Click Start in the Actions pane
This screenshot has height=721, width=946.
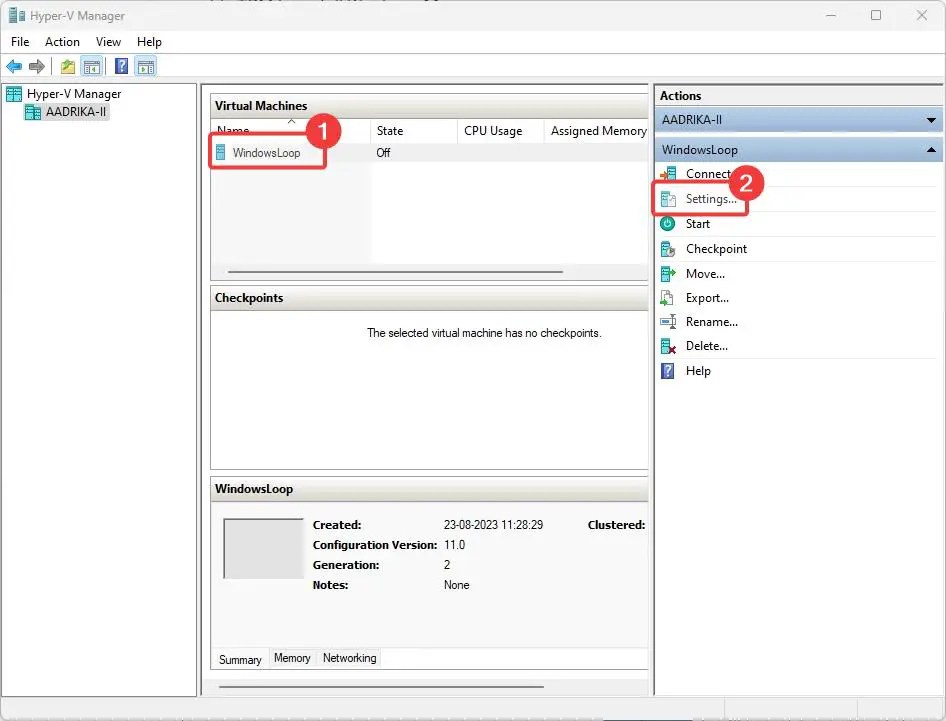(697, 224)
